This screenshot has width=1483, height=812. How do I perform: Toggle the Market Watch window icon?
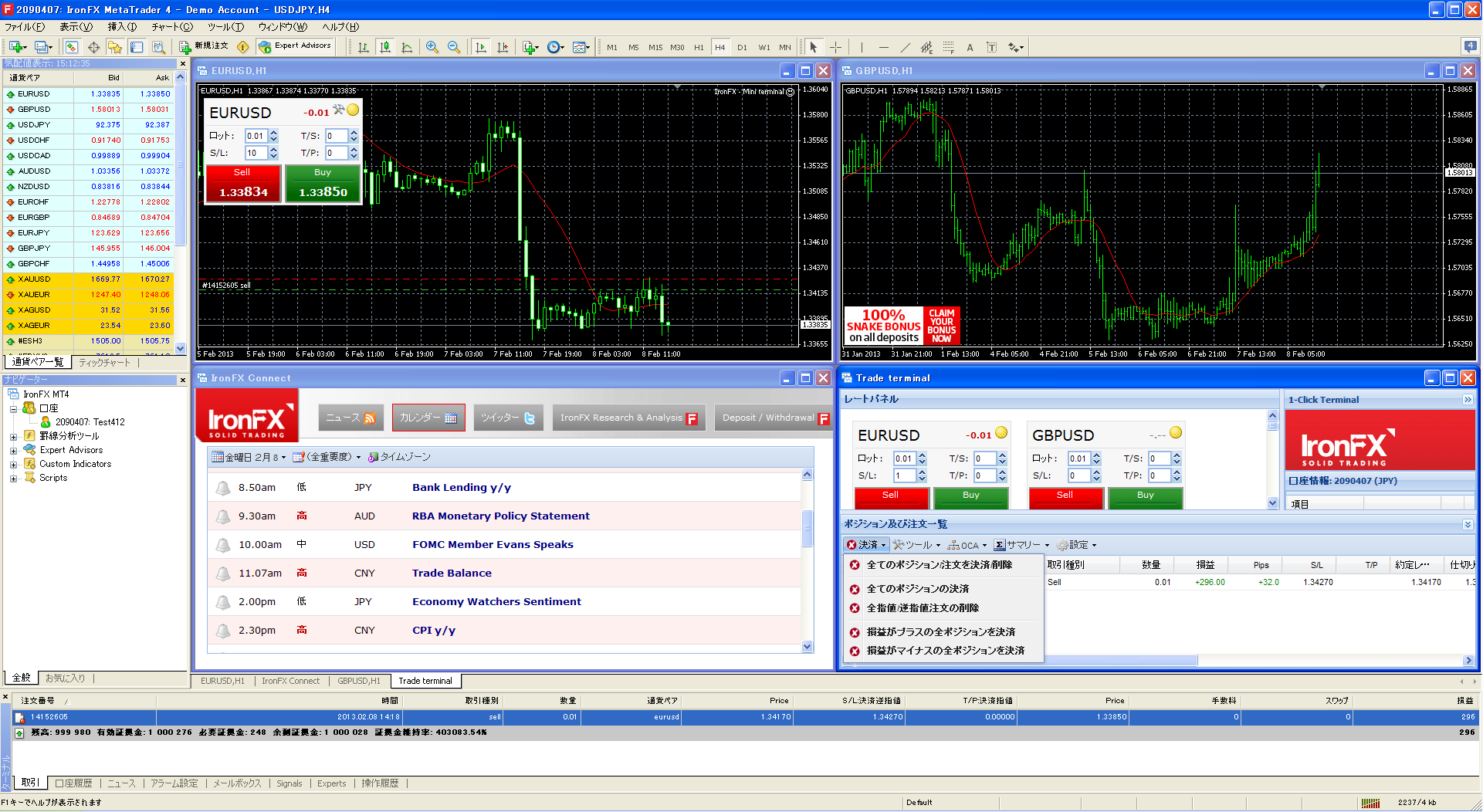click(71, 47)
